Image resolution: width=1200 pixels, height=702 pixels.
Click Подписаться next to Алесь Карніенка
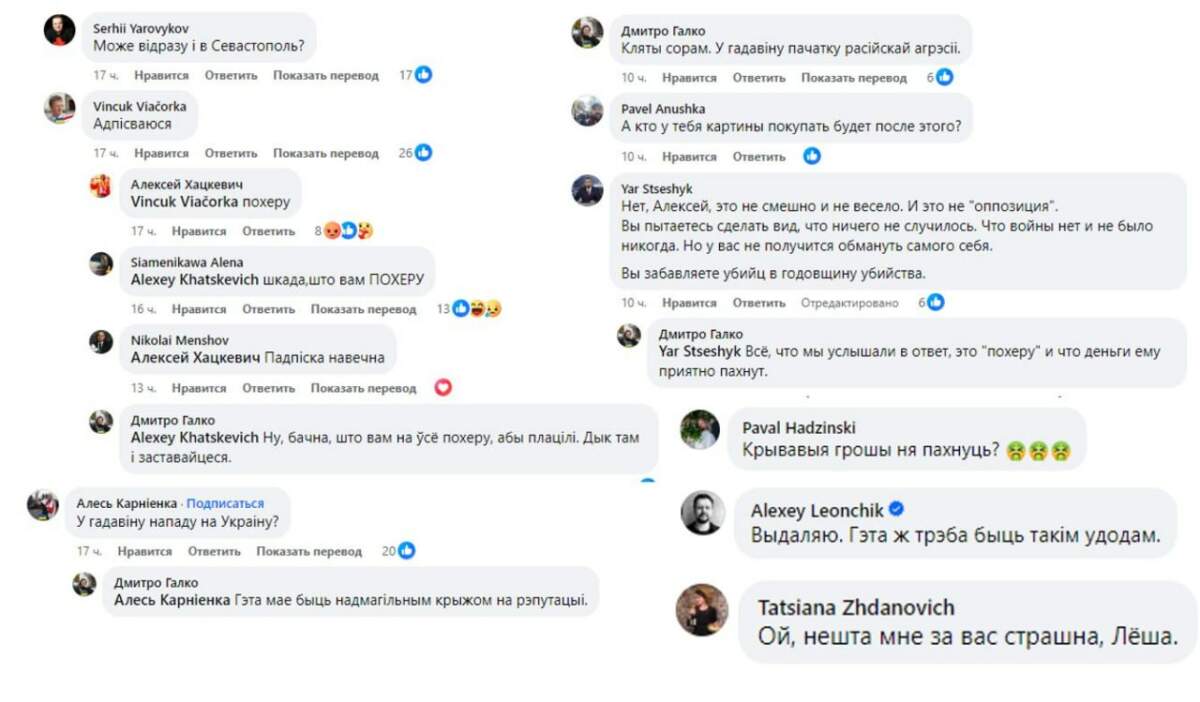click(x=225, y=503)
